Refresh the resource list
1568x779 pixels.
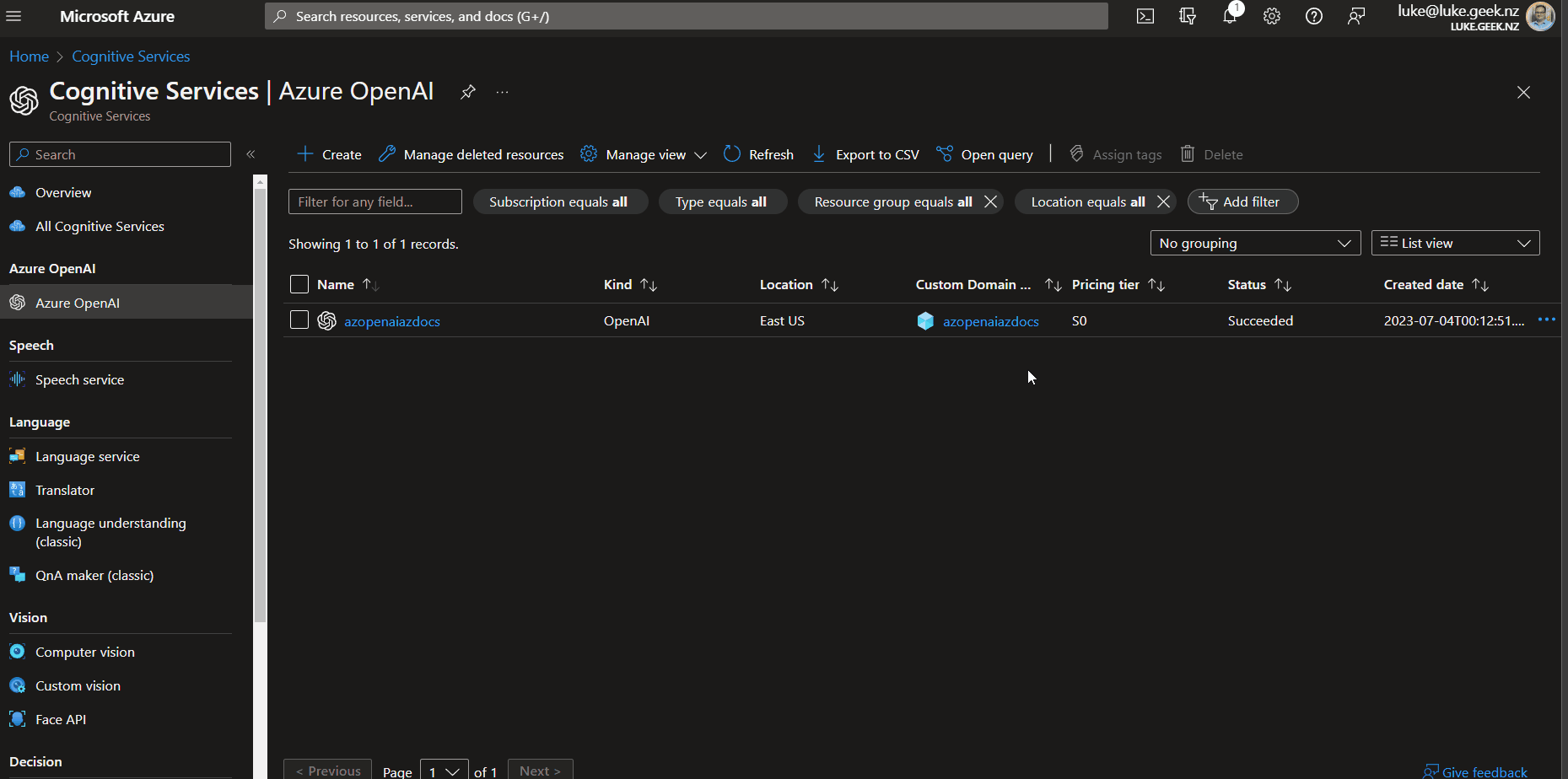(x=758, y=154)
